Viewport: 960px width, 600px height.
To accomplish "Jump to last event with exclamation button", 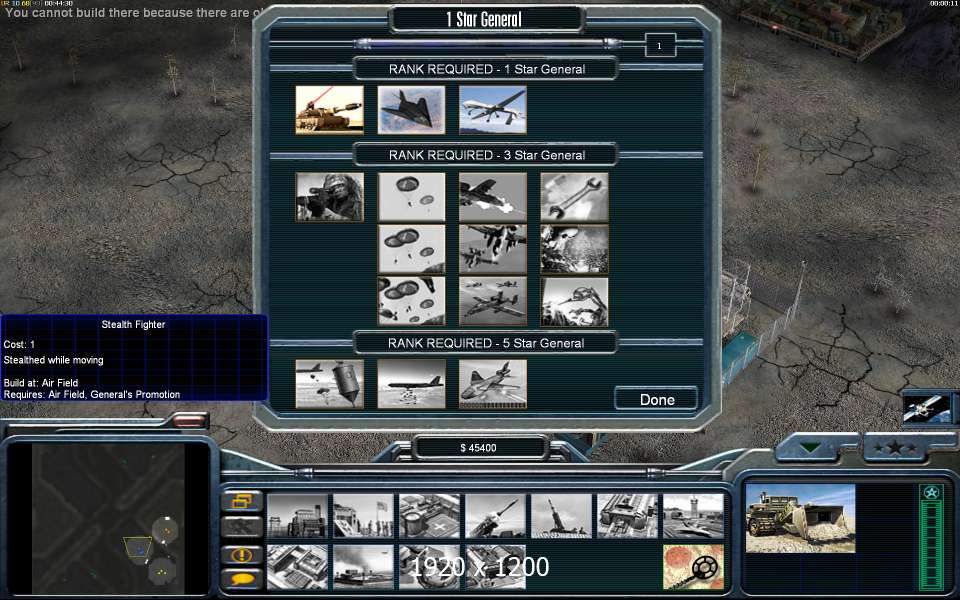I will (x=242, y=555).
